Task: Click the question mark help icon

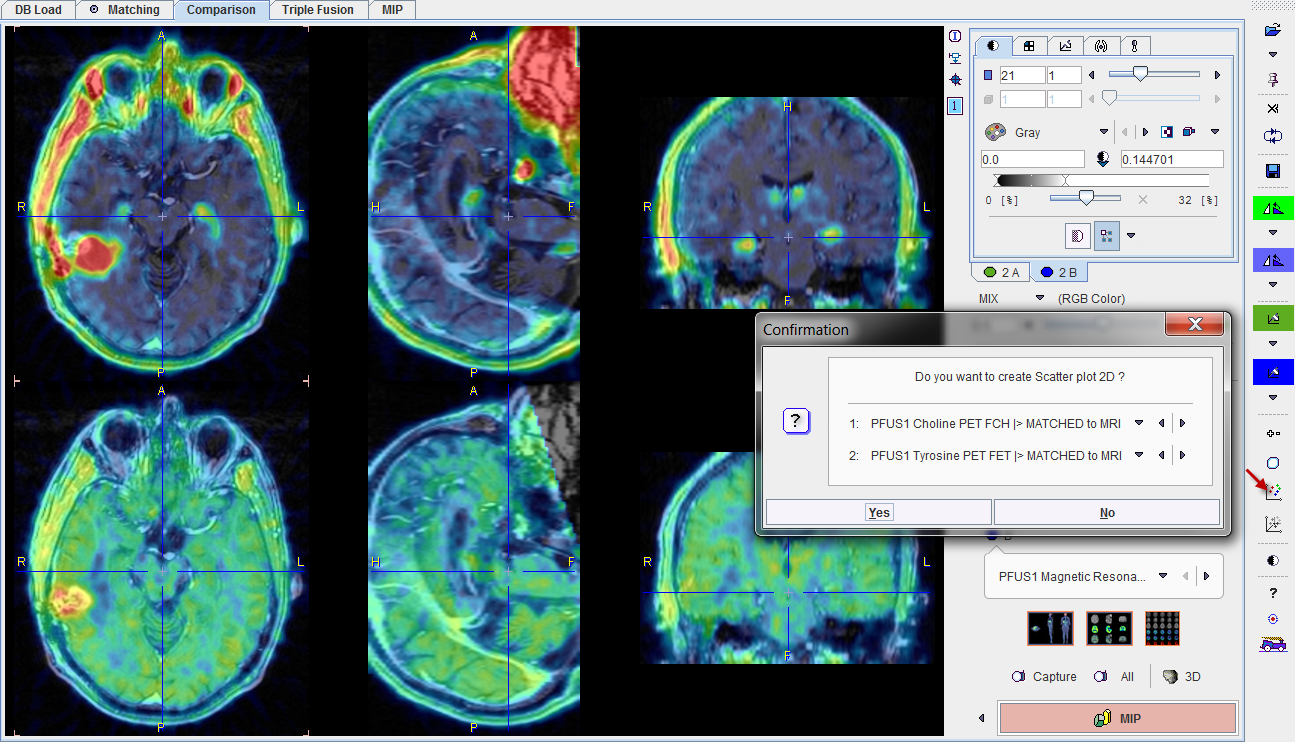Action: pos(1272,592)
